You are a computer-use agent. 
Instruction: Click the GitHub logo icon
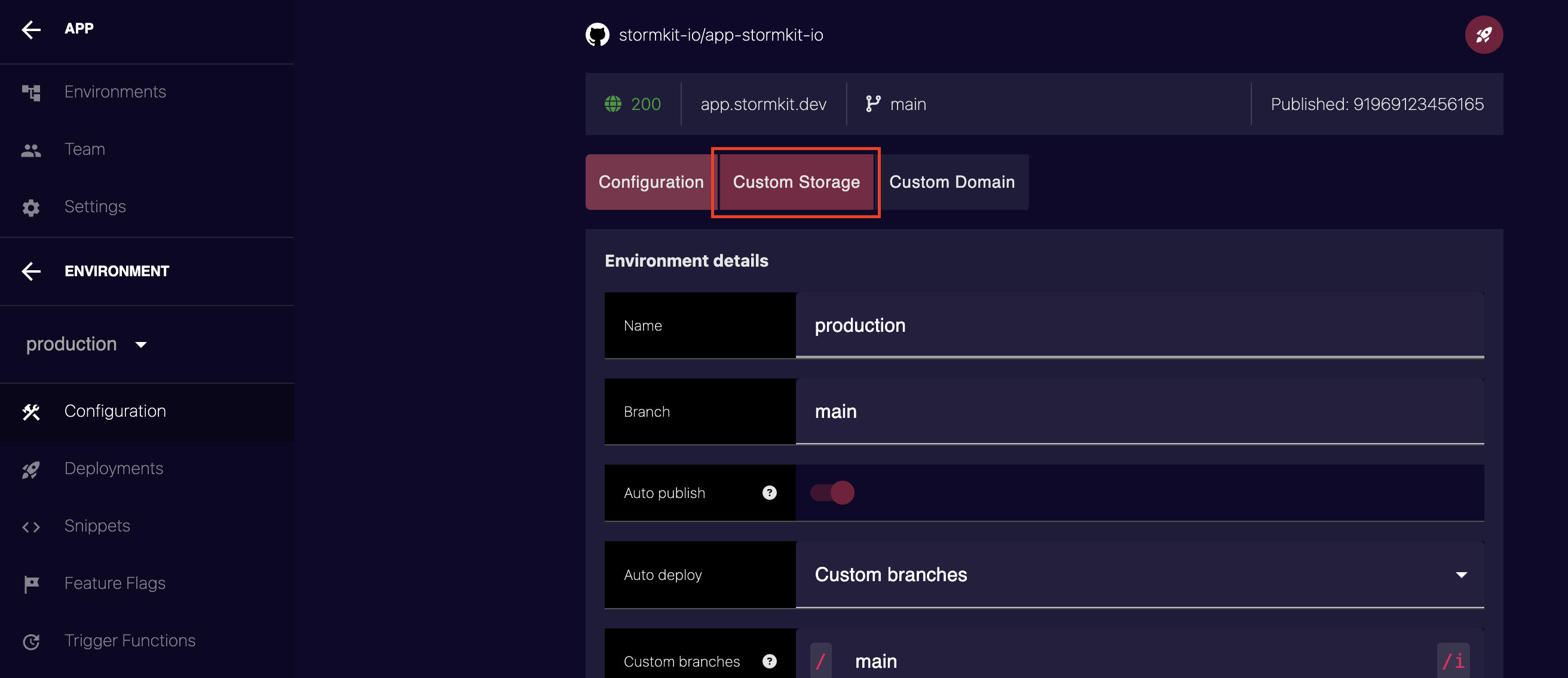tap(597, 35)
